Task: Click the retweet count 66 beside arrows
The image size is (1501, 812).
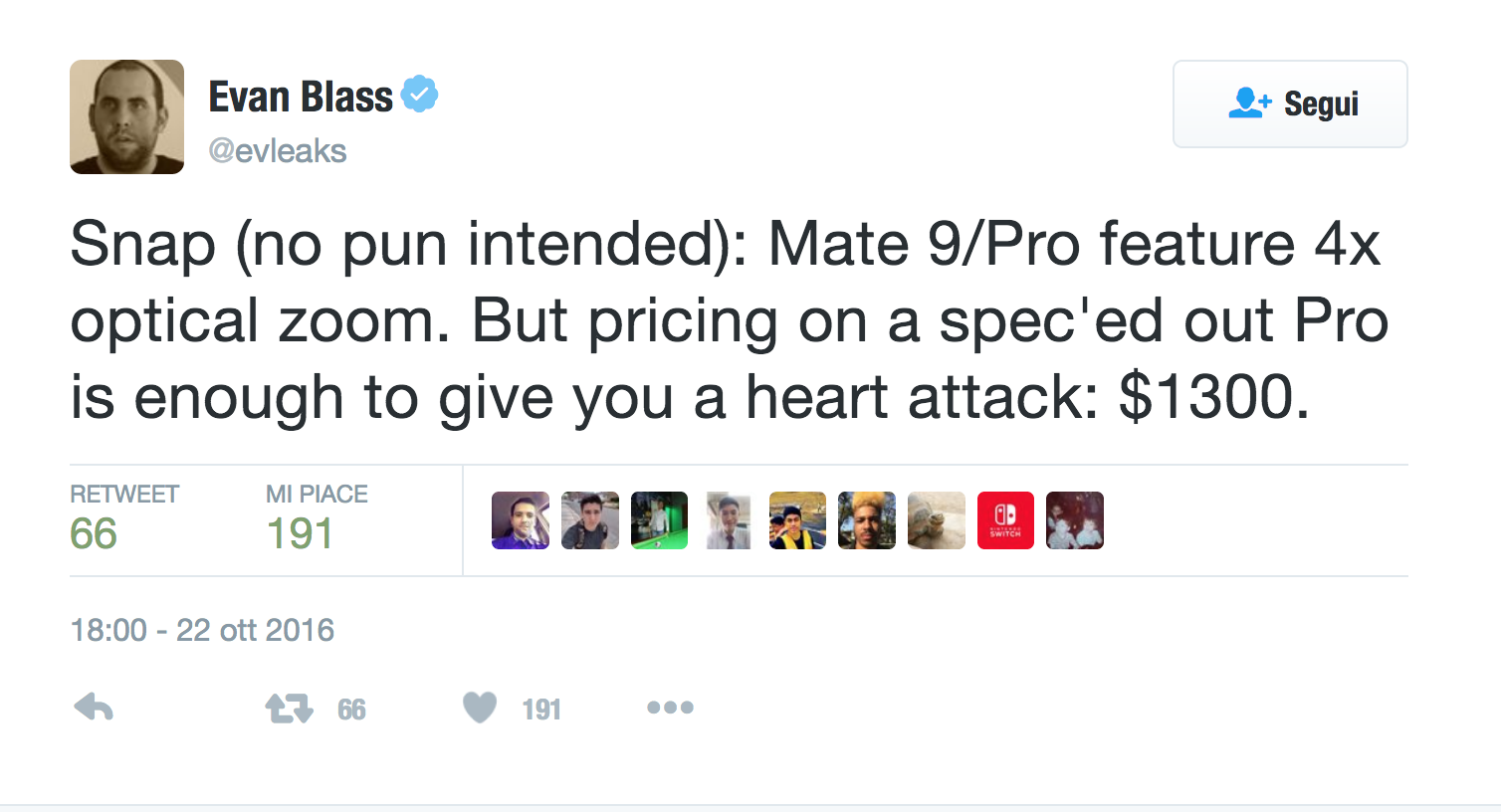Action: 351,710
